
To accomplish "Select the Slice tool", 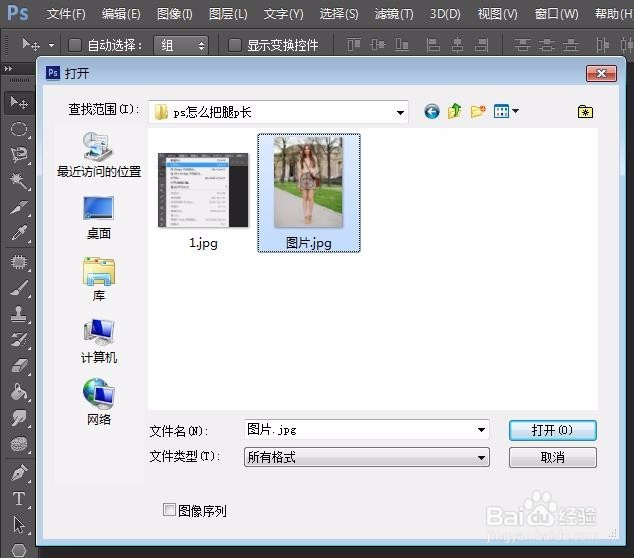I will [x=19, y=207].
